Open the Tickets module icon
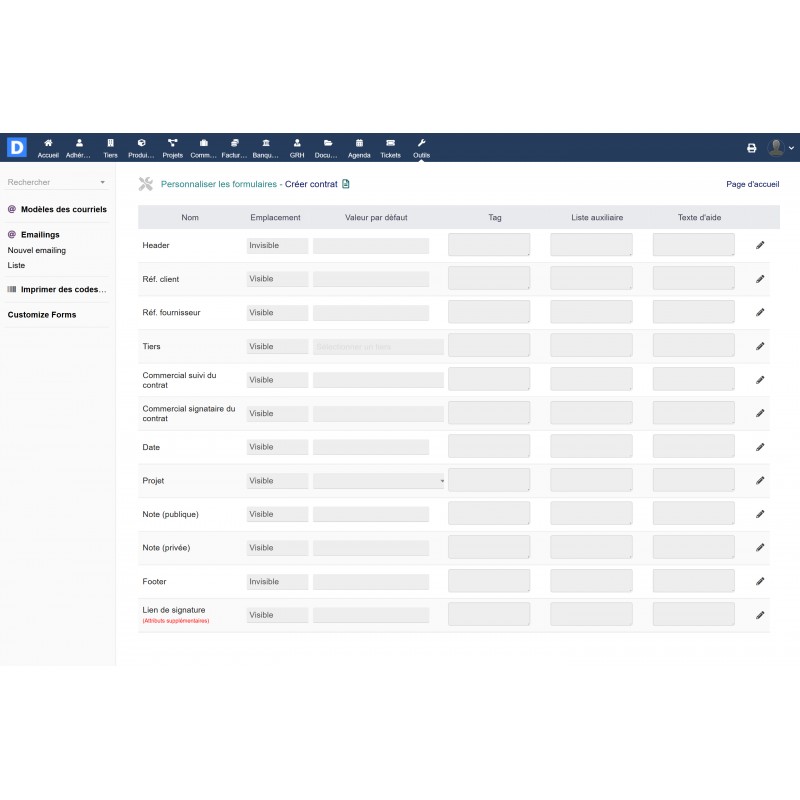 point(390,146)
